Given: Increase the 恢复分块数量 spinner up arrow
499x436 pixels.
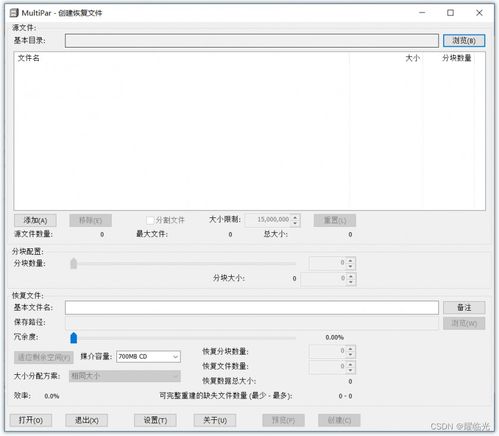Looking at the screenshot, I should pyautogui.click(x=350, y=348).
